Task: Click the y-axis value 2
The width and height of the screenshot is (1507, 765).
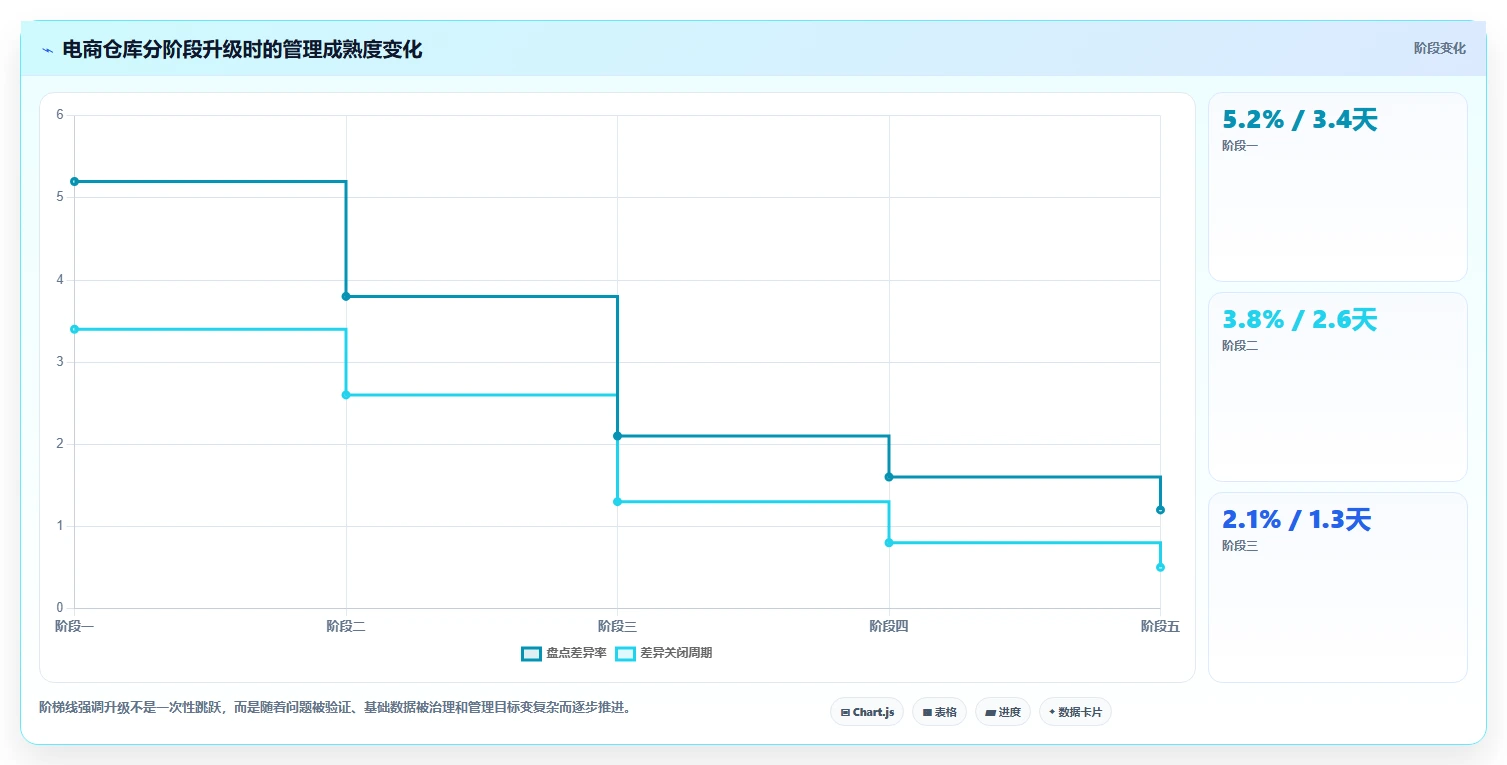Action: [x=60, y=444]
